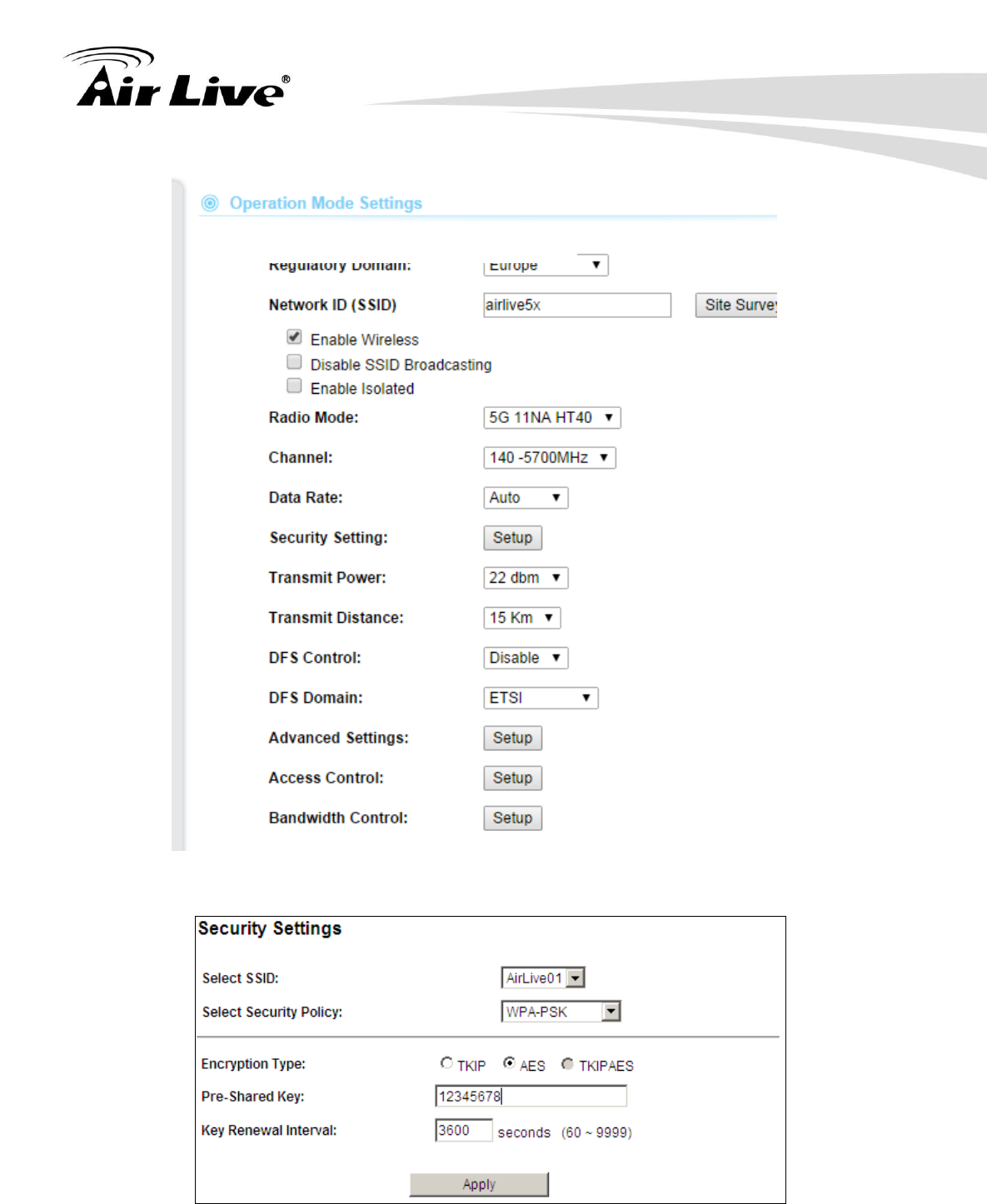
Task: Select TKIPAES encryption type
Action: [567, 1063]
